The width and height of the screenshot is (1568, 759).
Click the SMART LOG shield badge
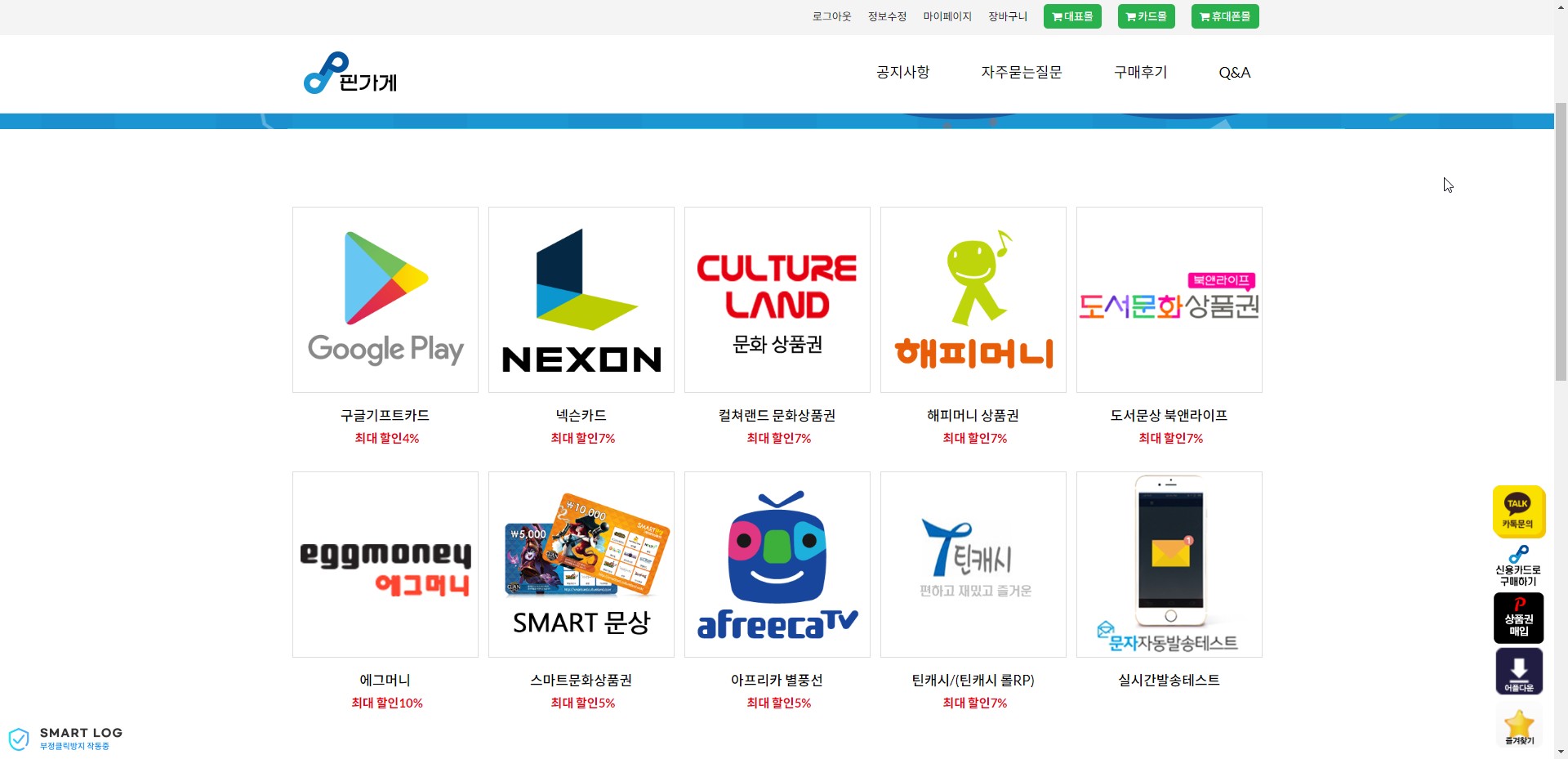65,738
